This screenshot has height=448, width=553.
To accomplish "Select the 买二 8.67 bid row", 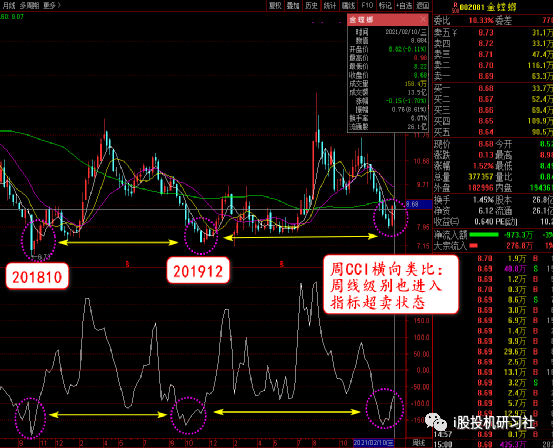I will [x=493, y=99].
